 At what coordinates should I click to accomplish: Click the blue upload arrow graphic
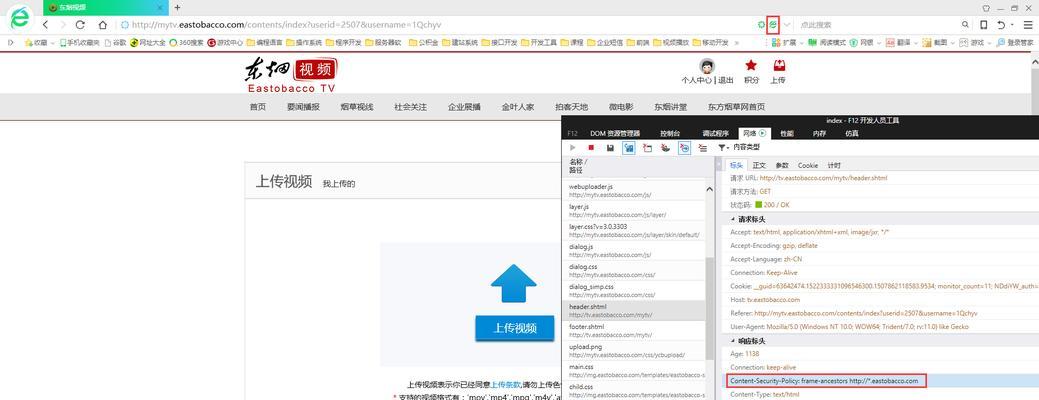click(x=514, y=283)
